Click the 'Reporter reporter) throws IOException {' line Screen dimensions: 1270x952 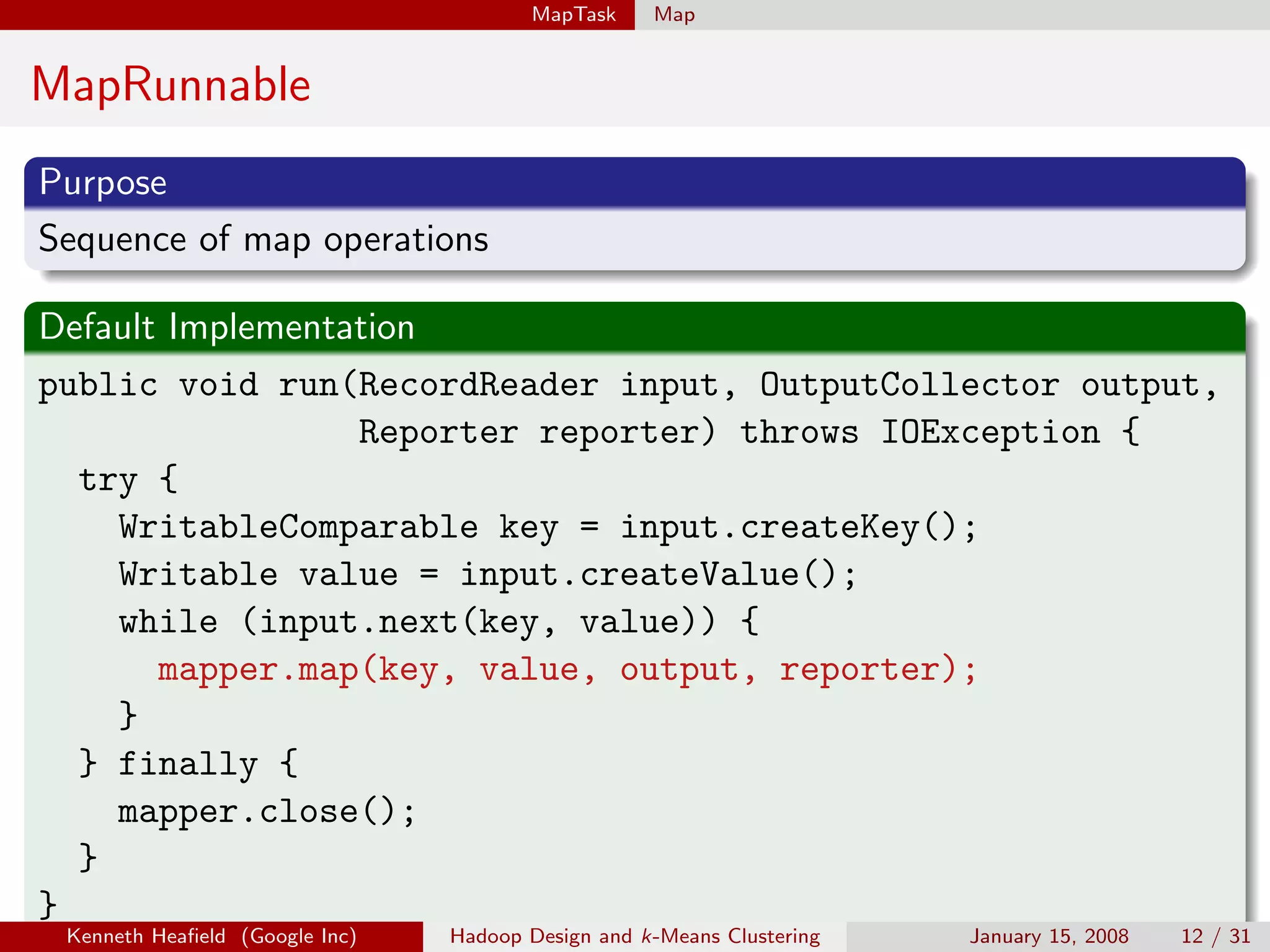[749, 432]
